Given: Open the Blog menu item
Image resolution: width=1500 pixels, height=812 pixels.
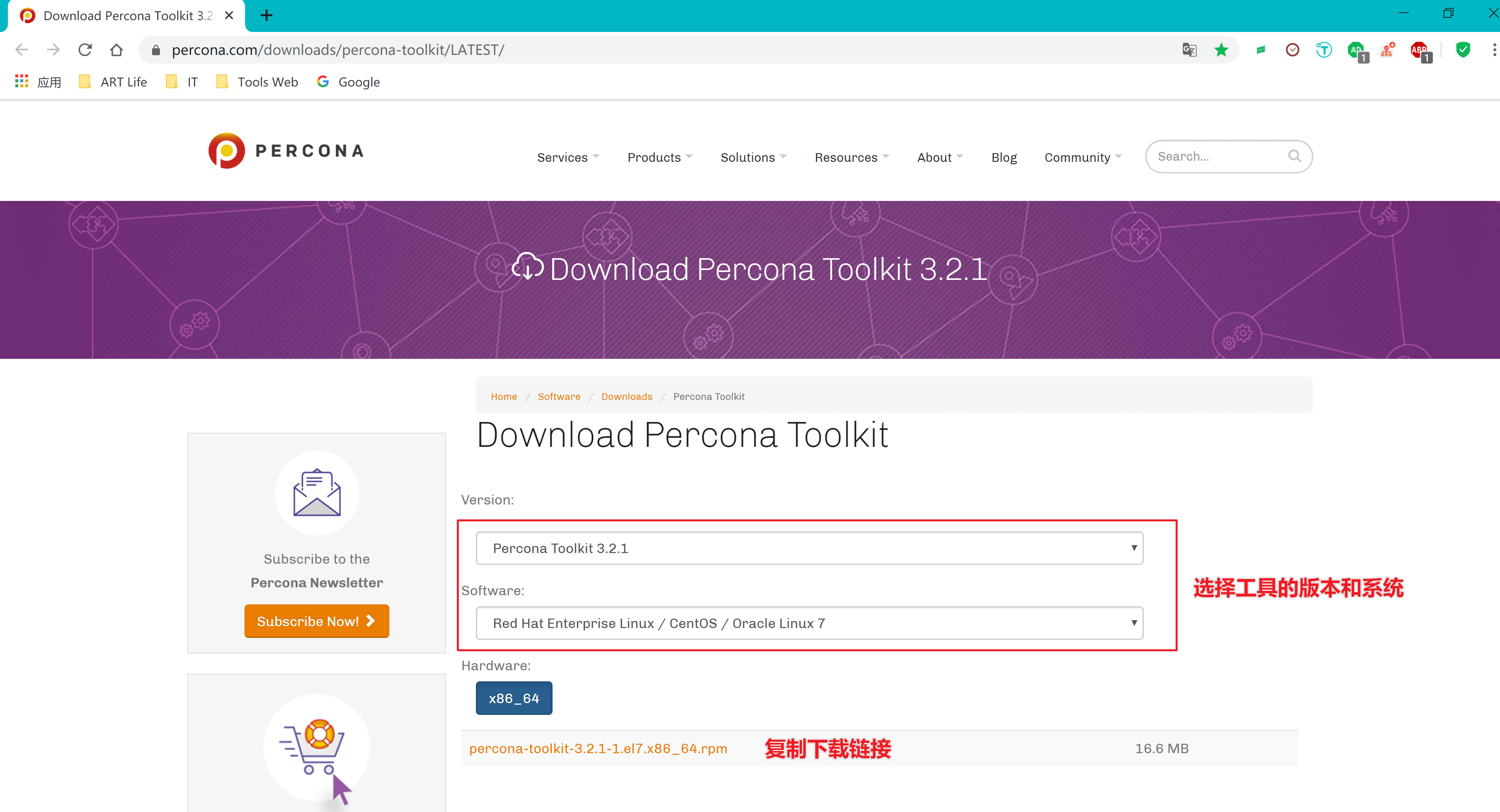Looking at the screenshot, I should [x=1003, y=157].
